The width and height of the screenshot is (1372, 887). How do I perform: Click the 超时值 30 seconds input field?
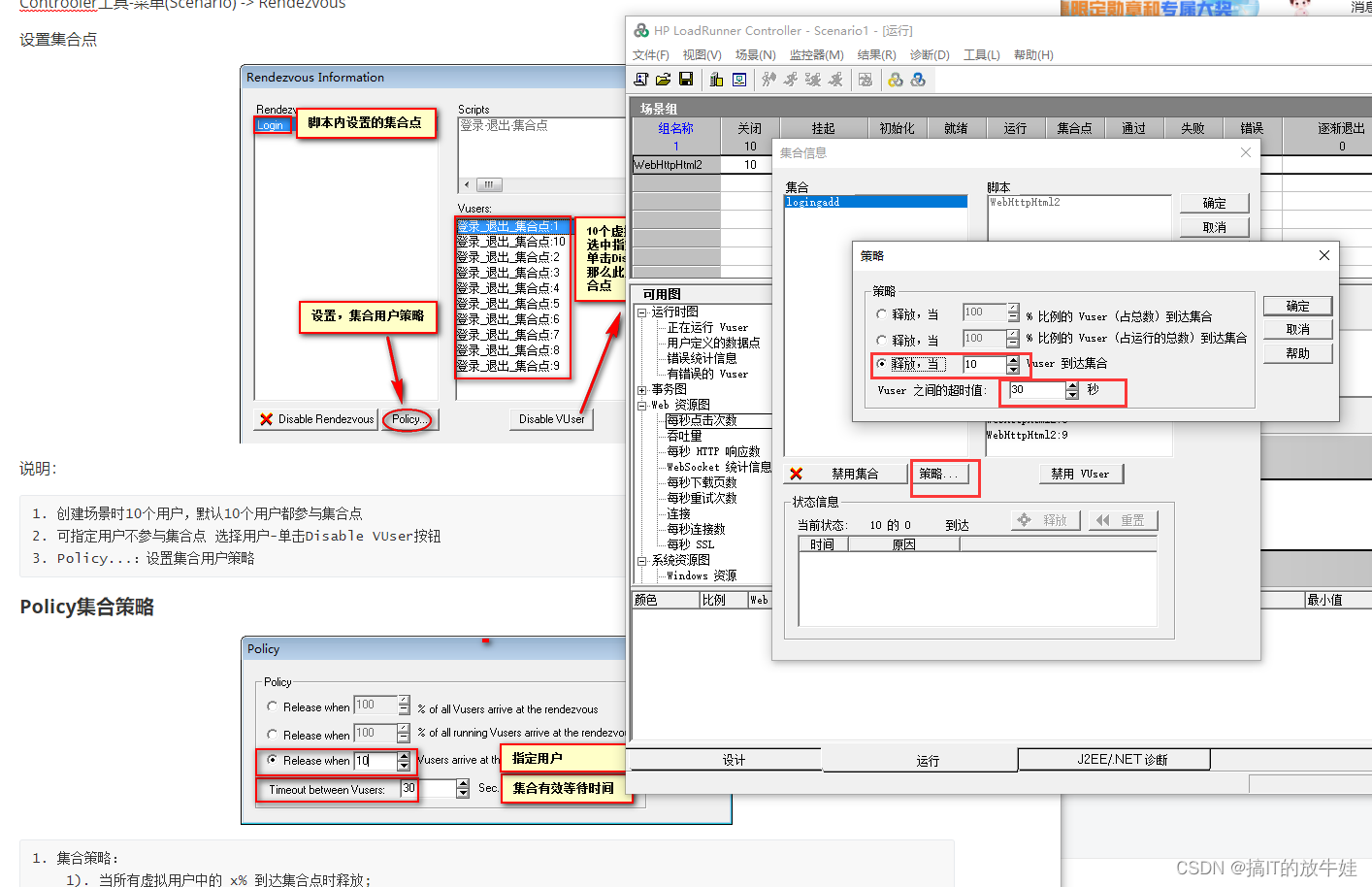click(1037, 390)
